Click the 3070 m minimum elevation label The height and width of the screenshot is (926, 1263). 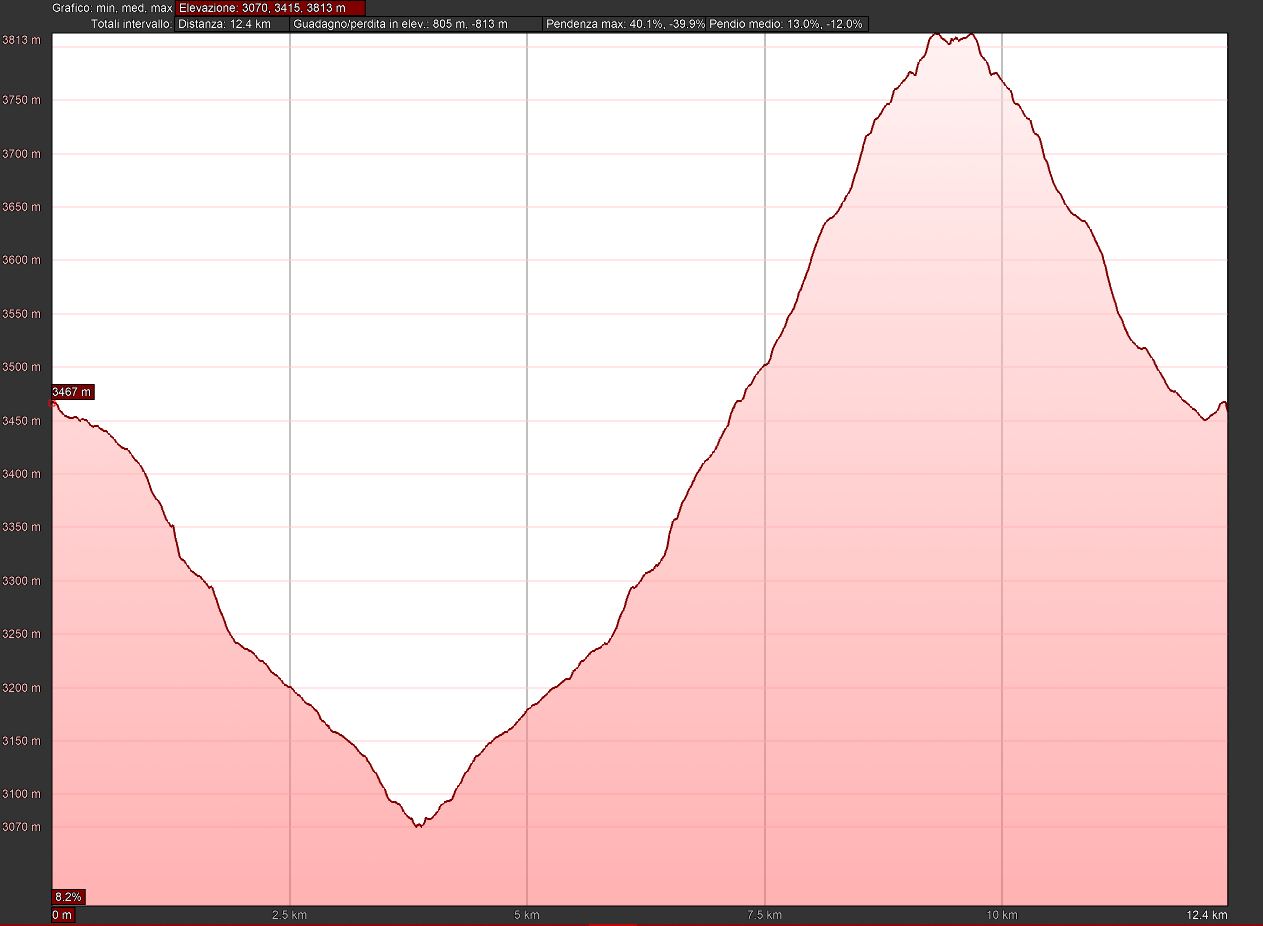pyautogui.click(x=21, y=827)
